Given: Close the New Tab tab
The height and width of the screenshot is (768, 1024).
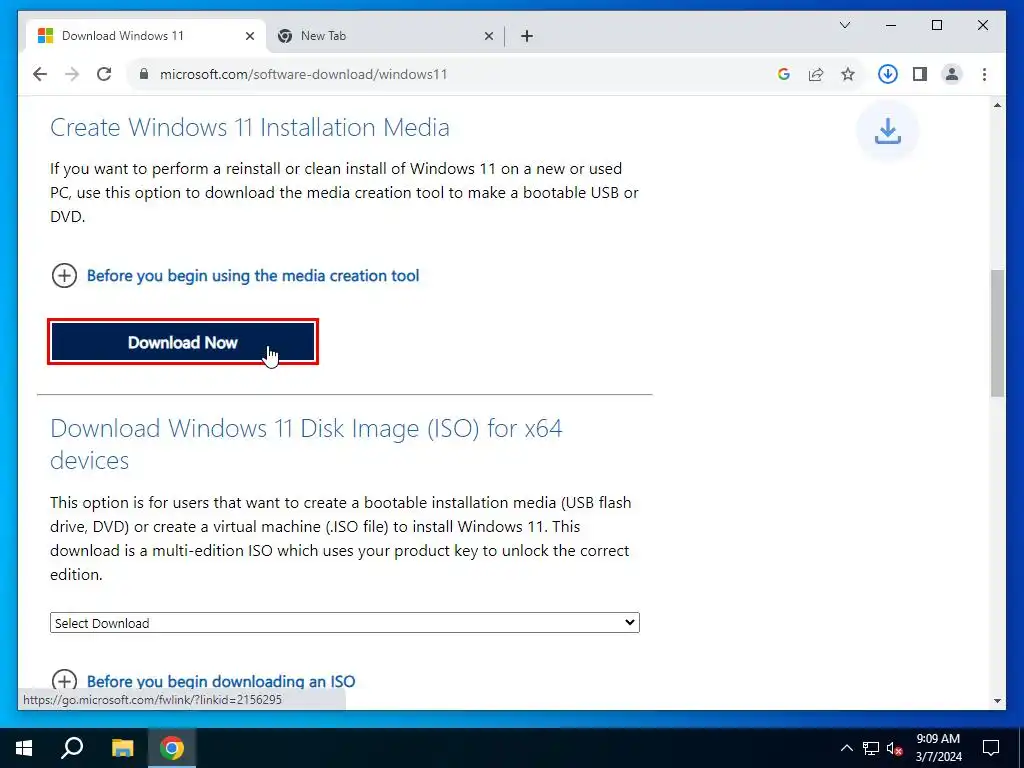Looking at the screenshot, I should [488, 36].
